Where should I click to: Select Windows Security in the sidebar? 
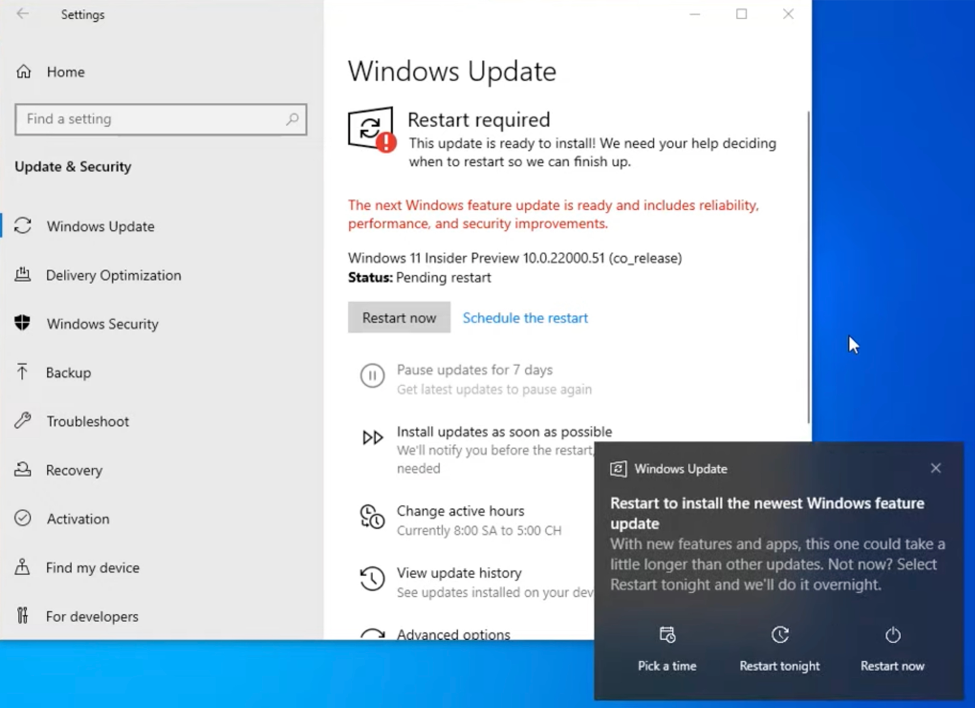[x=102, y=324]
